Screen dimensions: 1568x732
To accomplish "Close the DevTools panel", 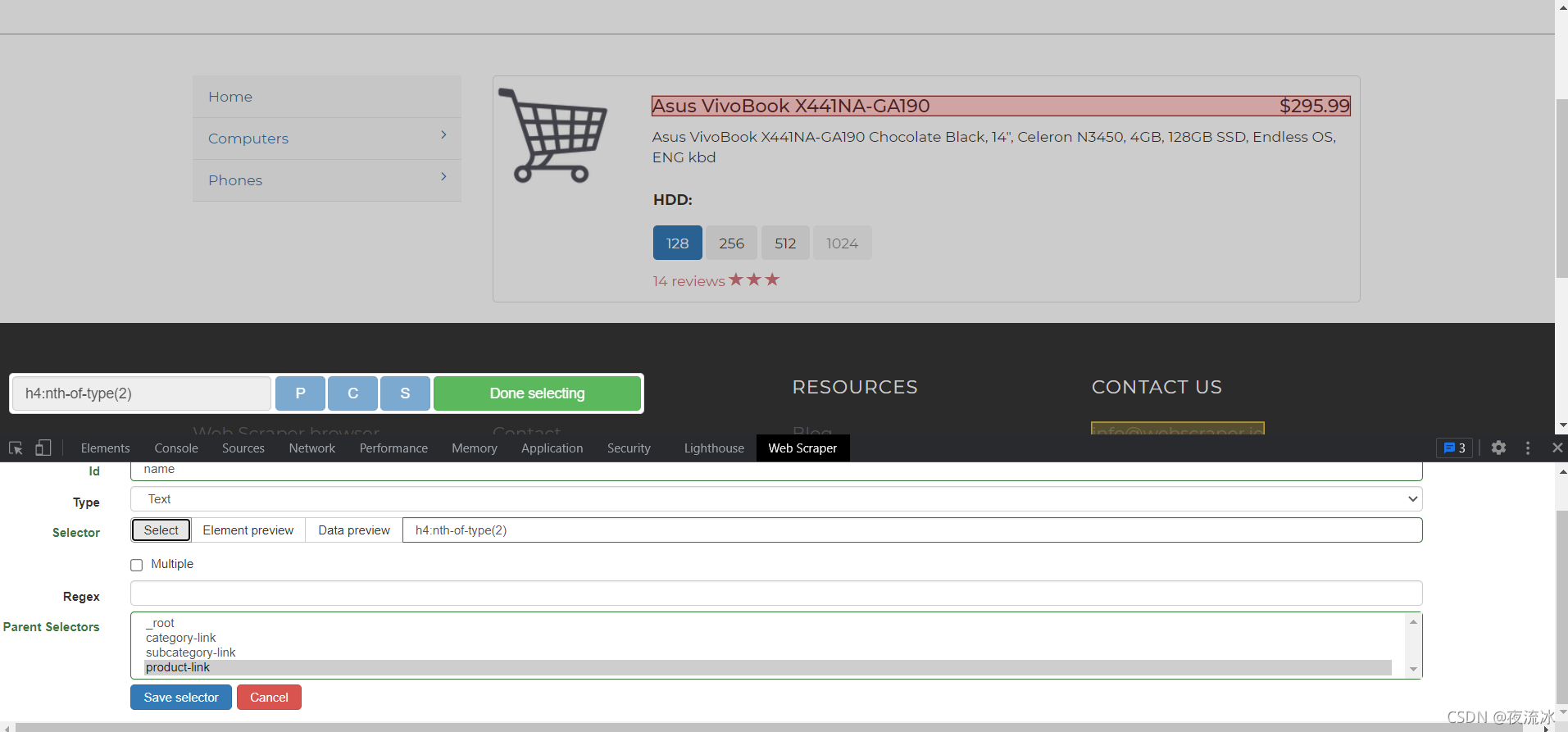I will (x=1557, y=448).
